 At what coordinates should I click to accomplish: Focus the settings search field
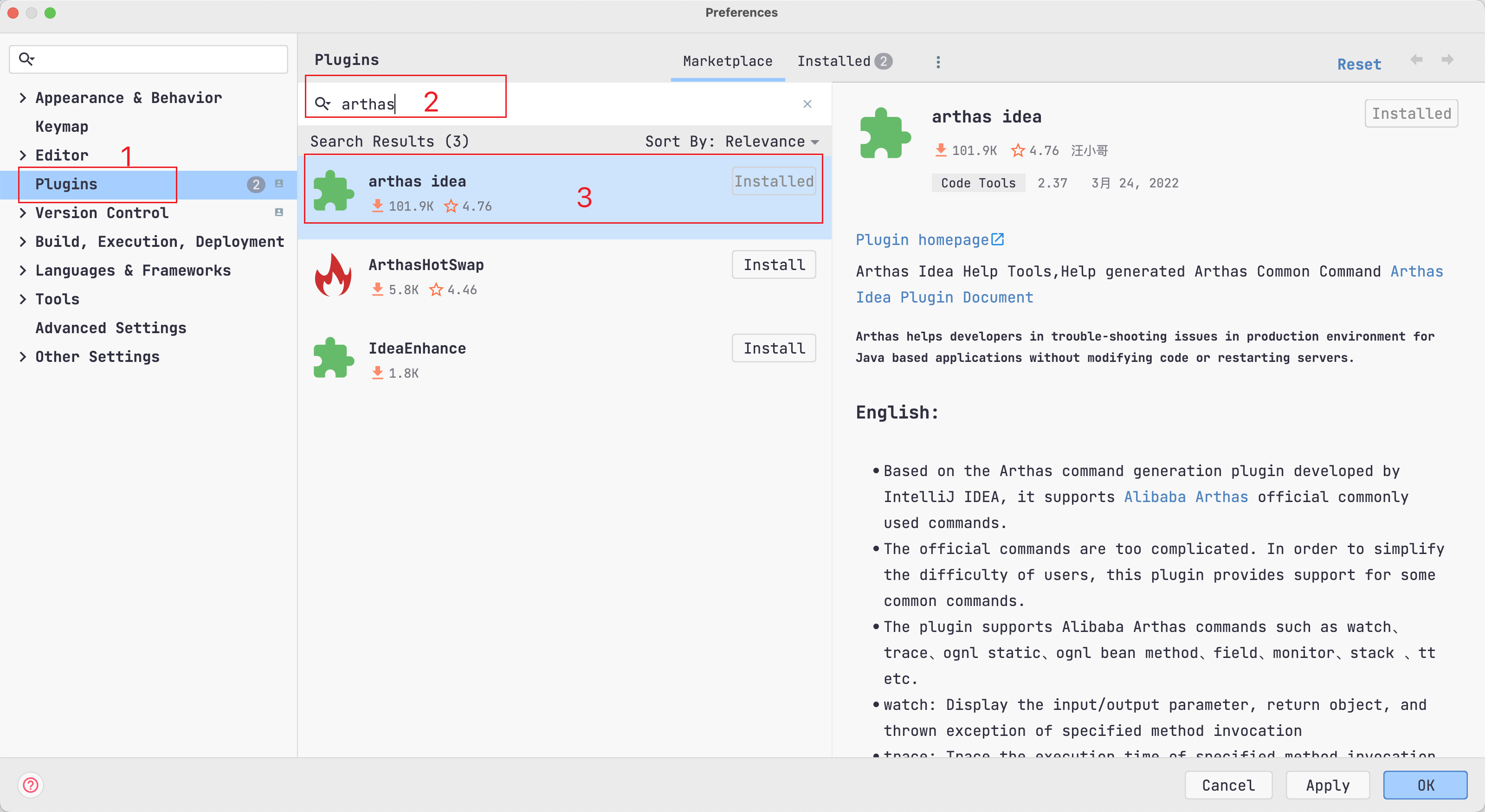click(148, 59)
